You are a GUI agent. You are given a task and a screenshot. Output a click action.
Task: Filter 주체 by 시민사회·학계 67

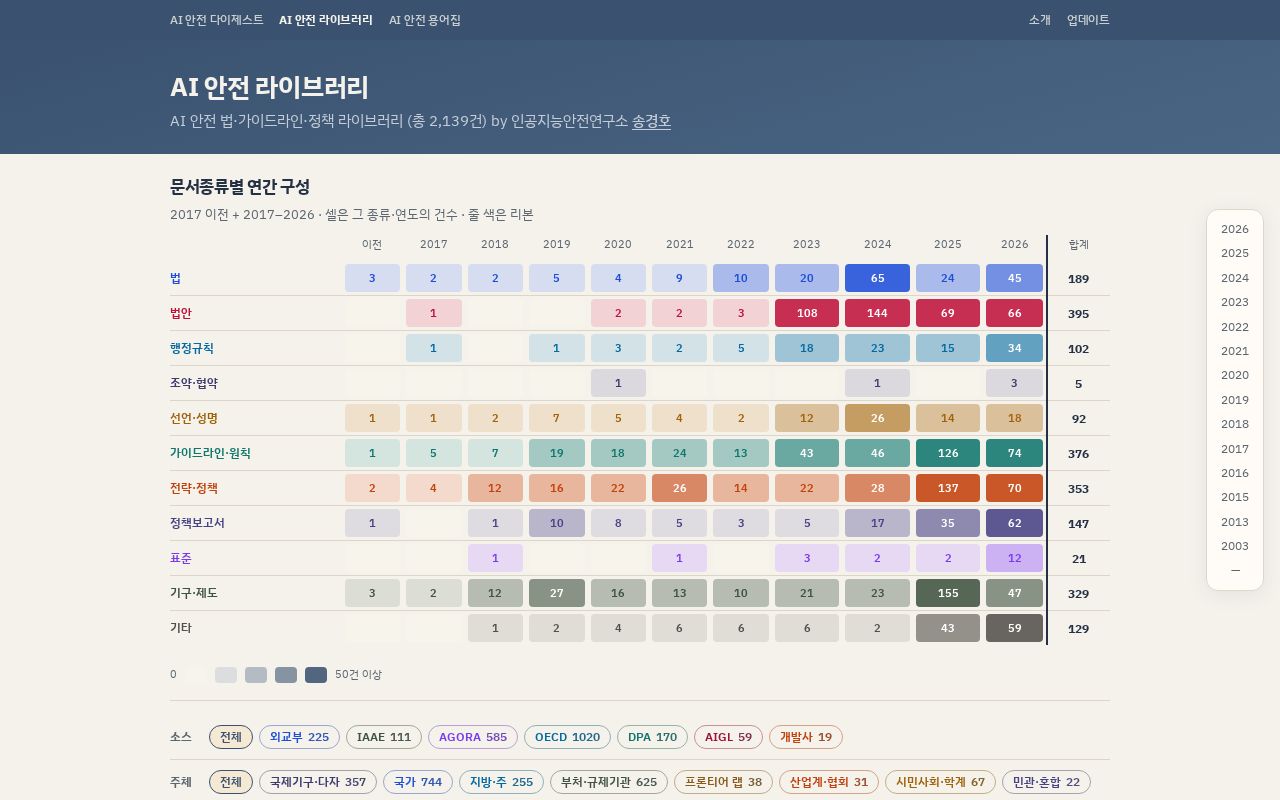(x=940, y=782)
